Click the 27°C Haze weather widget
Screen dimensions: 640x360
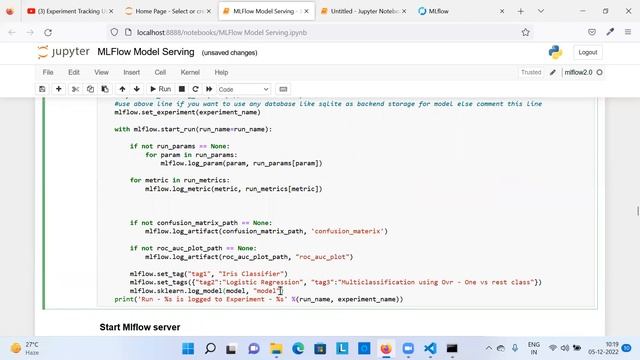[x=25, y=348]
